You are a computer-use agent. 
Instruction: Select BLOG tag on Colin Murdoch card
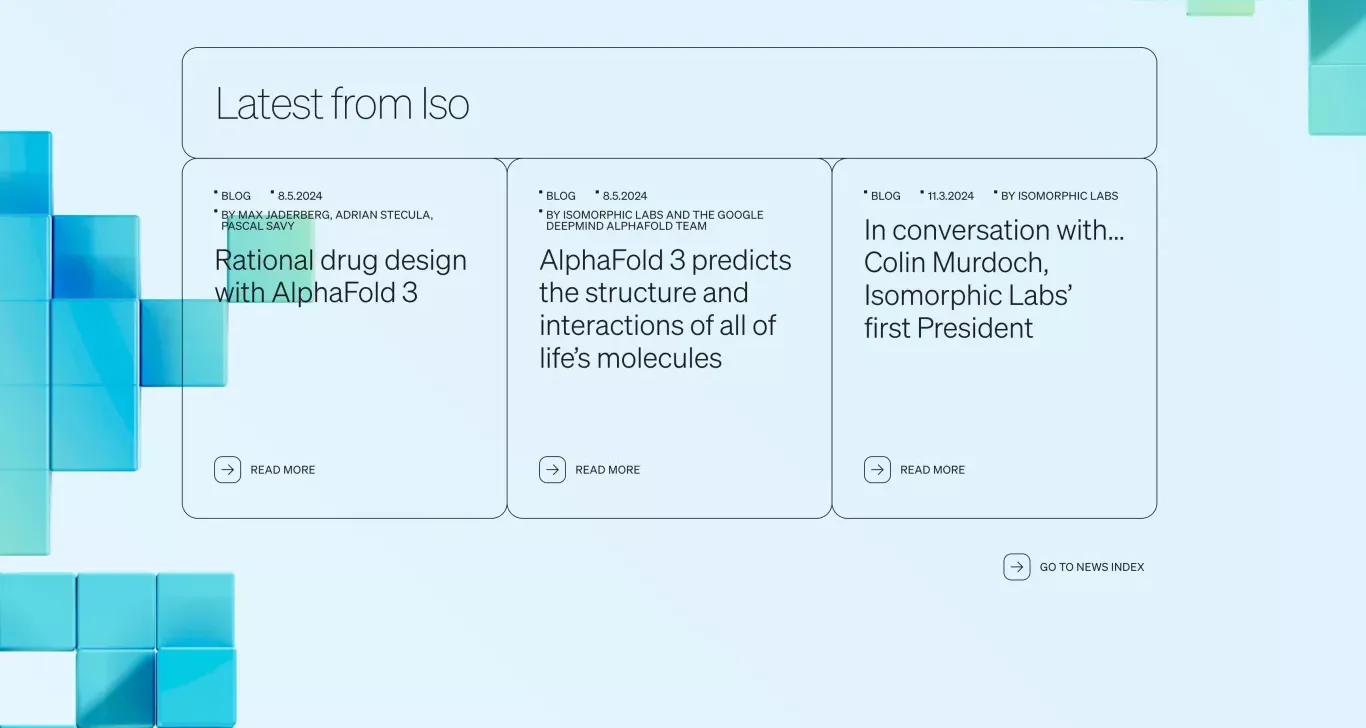point(886,196)
